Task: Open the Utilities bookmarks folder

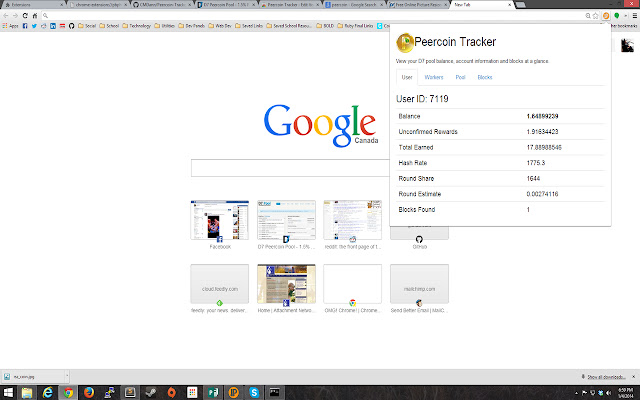Action: 165,26
